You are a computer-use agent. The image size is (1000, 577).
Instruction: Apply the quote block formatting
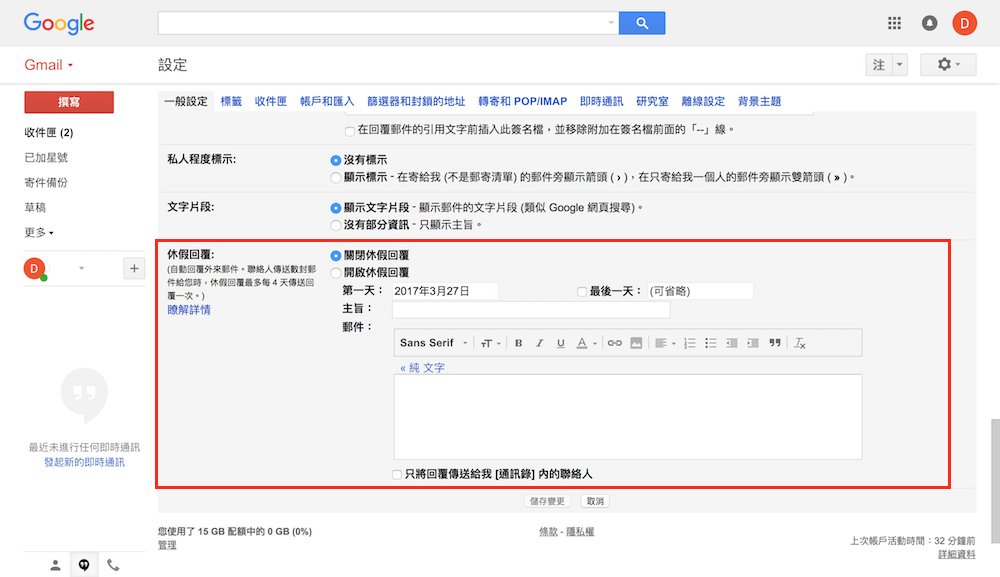[x=774, y=343]
